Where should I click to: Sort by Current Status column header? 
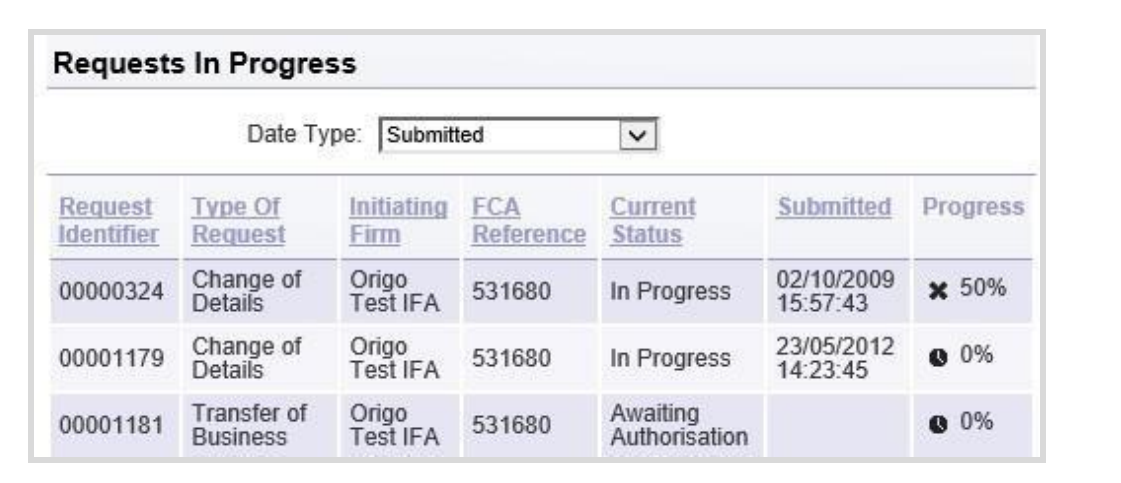(653, 220)
